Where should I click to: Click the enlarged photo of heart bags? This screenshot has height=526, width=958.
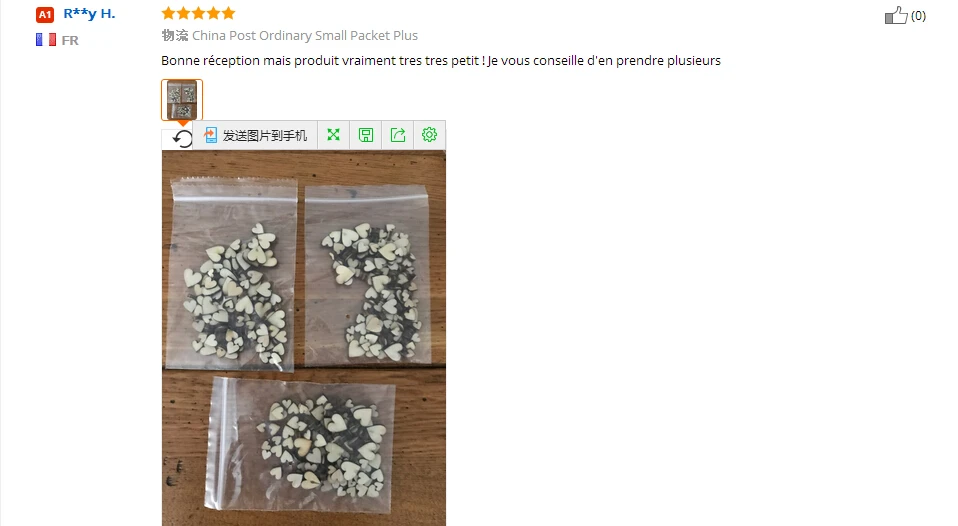(304, 338)
